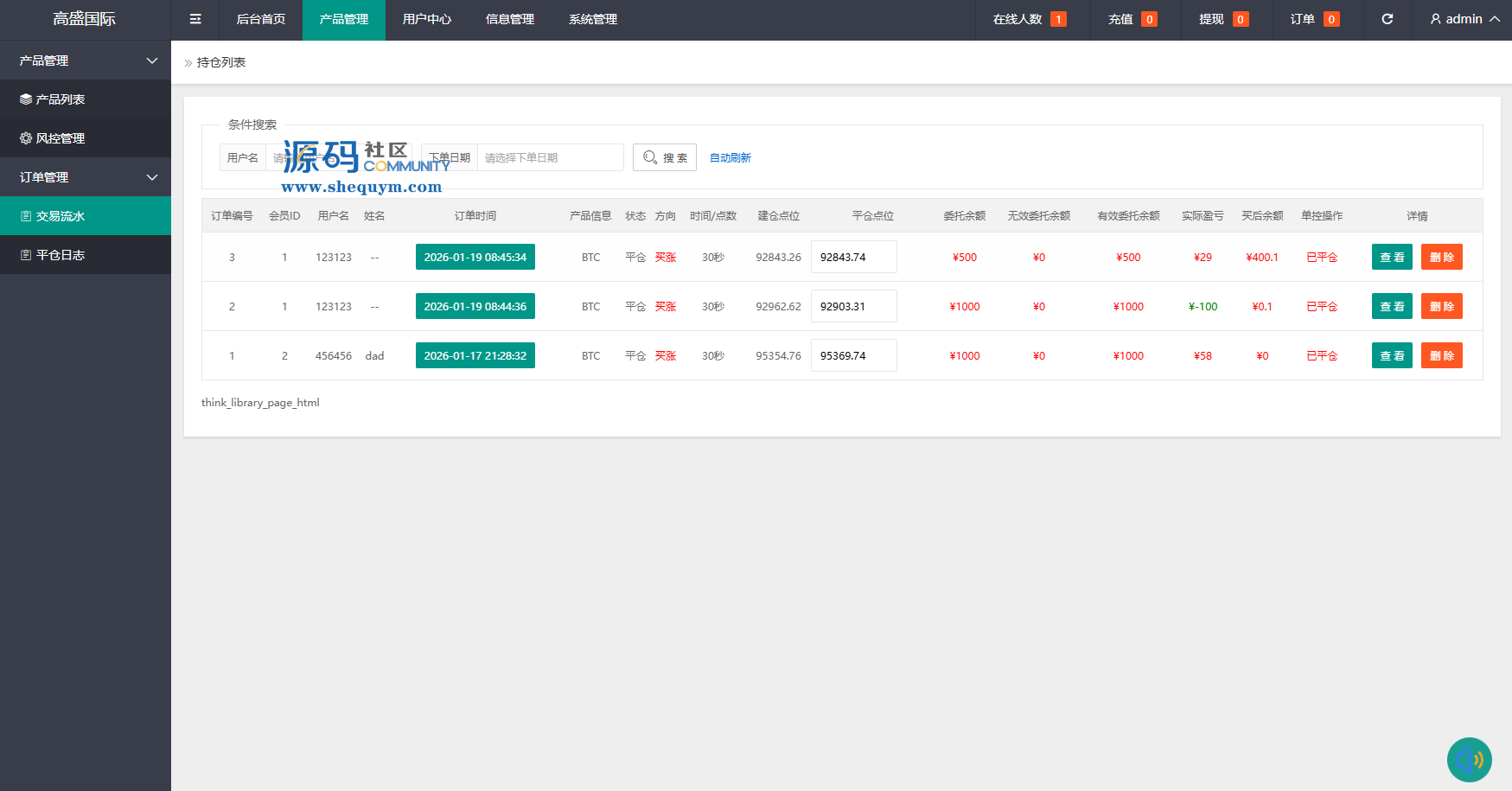
Task: Click the sidebar collapse hamburger icon
Action: click(x=195, y=19)
